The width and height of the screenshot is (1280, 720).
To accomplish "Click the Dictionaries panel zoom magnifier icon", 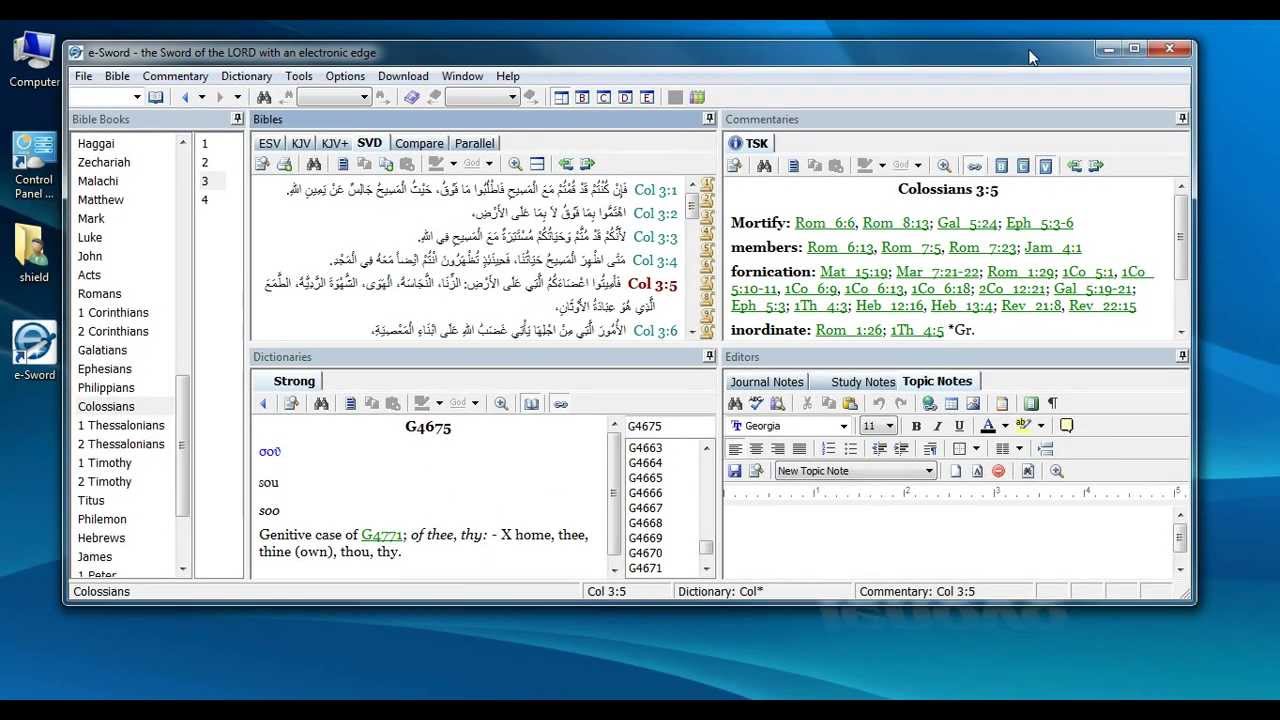I will tap(501, 403).
